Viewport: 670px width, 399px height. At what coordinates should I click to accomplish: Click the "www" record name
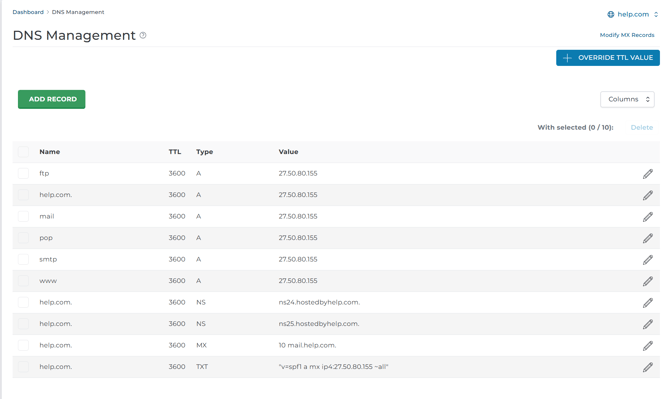click(x=48, y=281)
